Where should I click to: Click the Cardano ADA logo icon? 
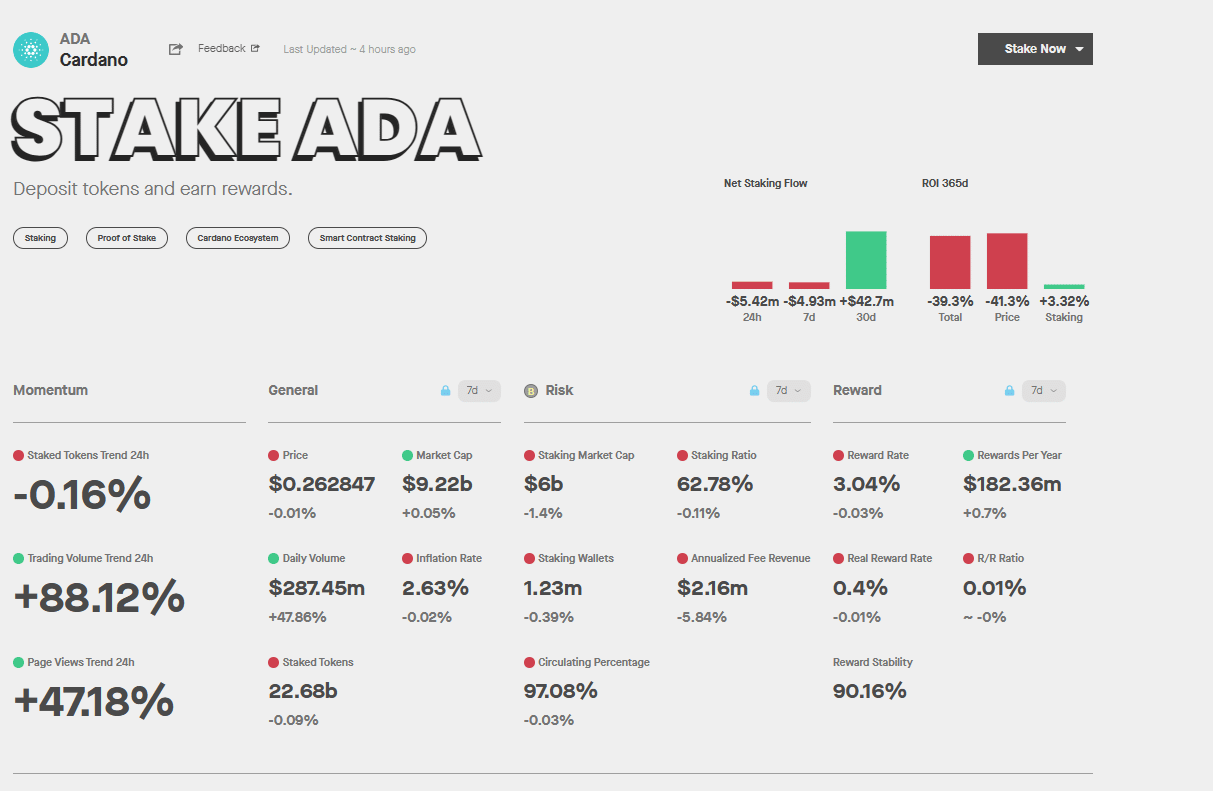(31, 50)
